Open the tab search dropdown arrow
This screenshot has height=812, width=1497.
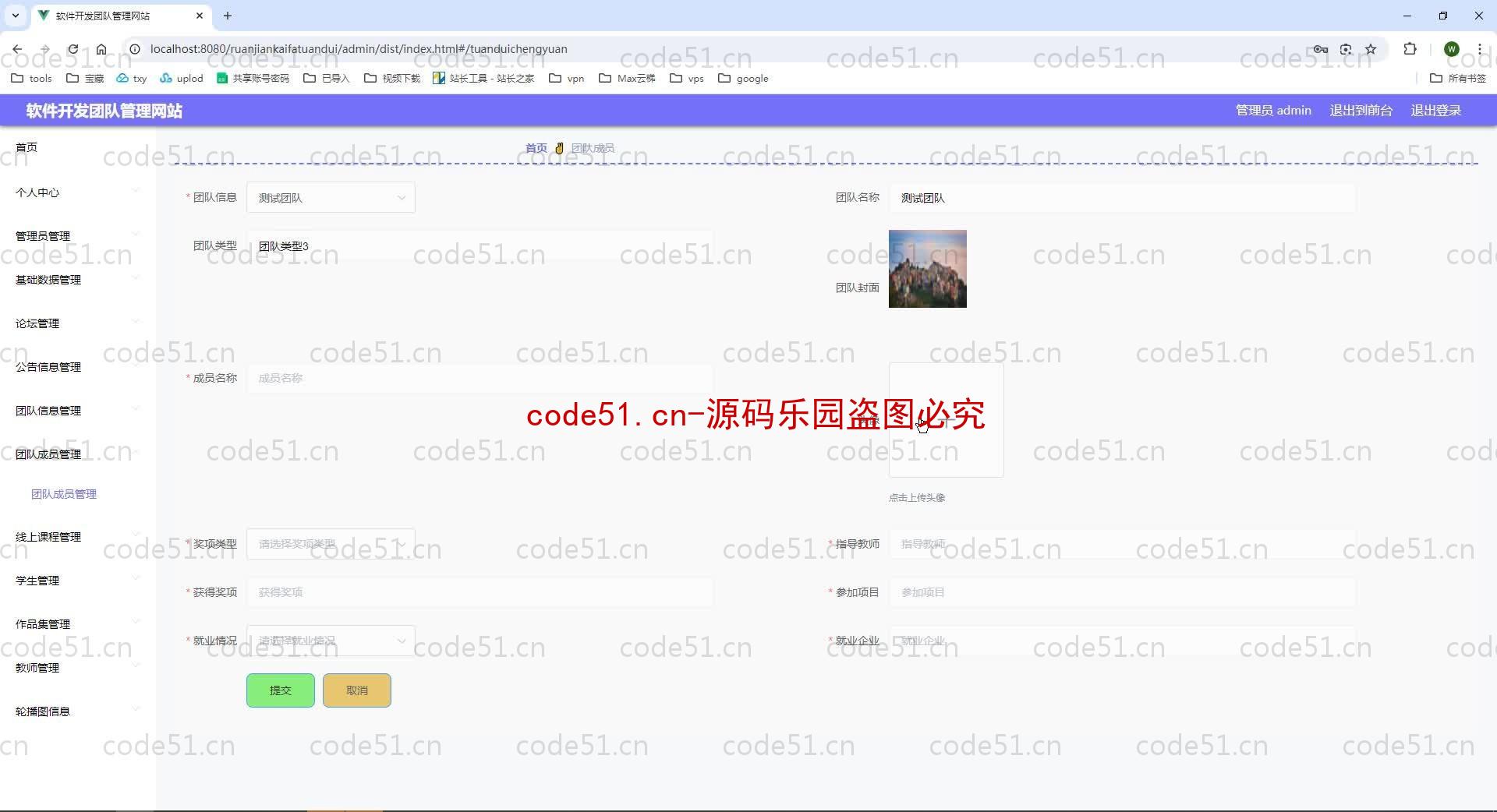pos(15,16)
